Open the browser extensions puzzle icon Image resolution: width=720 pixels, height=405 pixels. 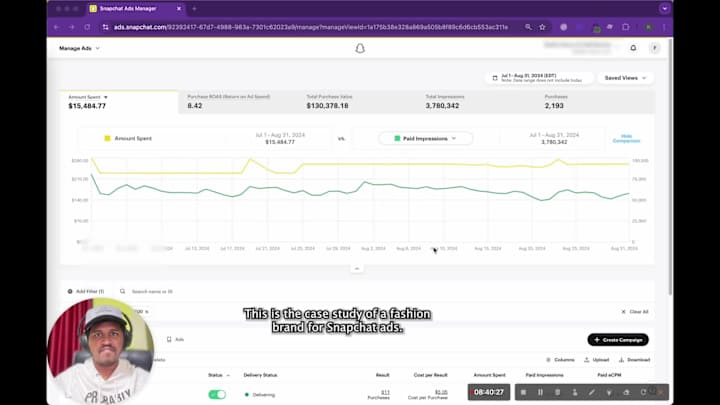625,27
